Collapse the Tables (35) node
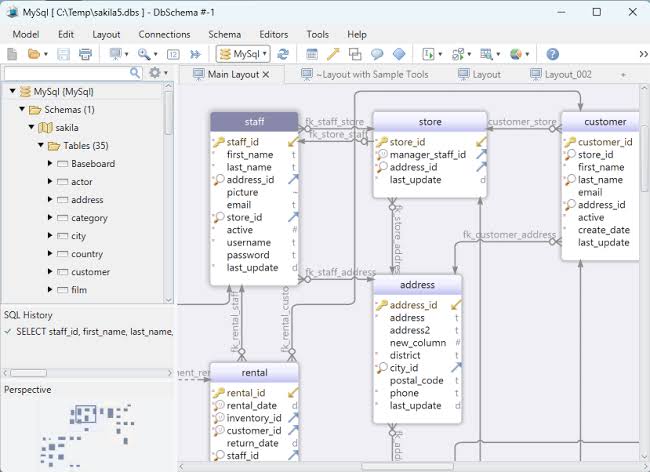Screen dimensions: 650x472 pos(41,145)
